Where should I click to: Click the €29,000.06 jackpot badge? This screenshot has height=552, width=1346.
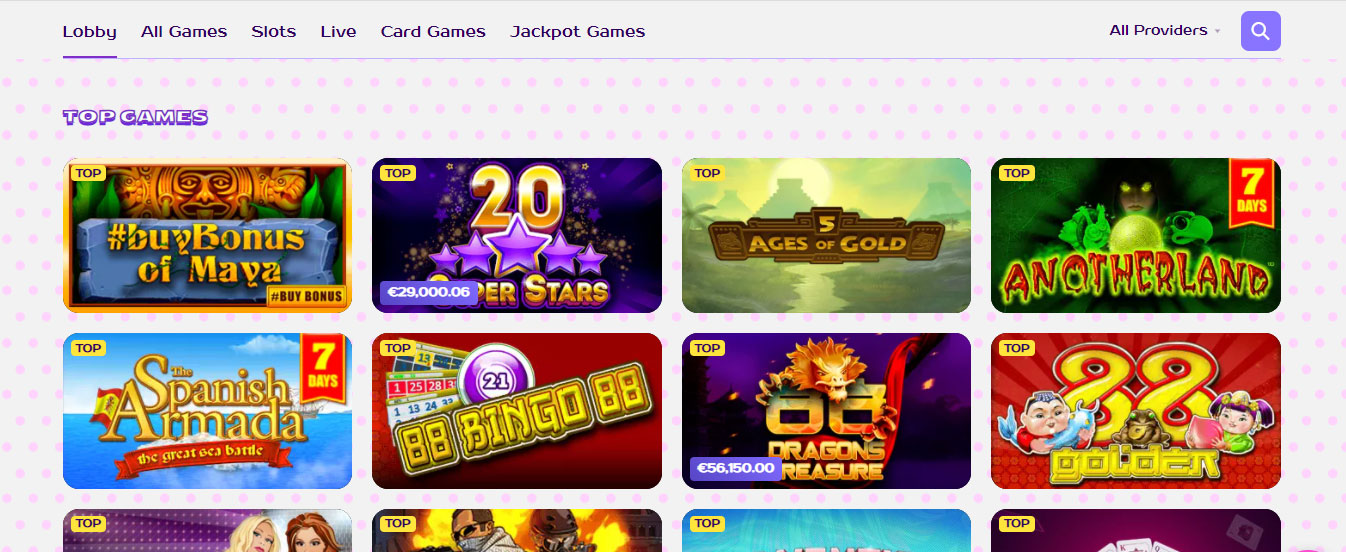pos(429,293)
